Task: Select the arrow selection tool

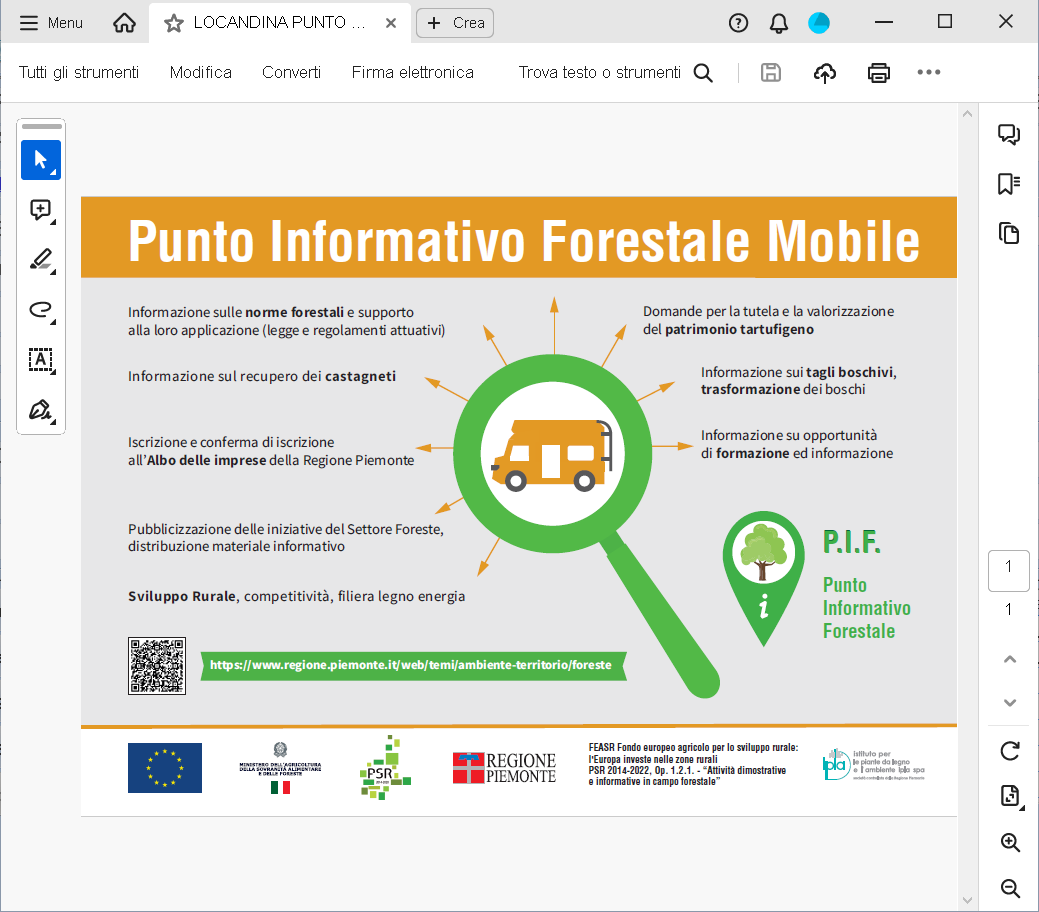Action: (41, 160)
